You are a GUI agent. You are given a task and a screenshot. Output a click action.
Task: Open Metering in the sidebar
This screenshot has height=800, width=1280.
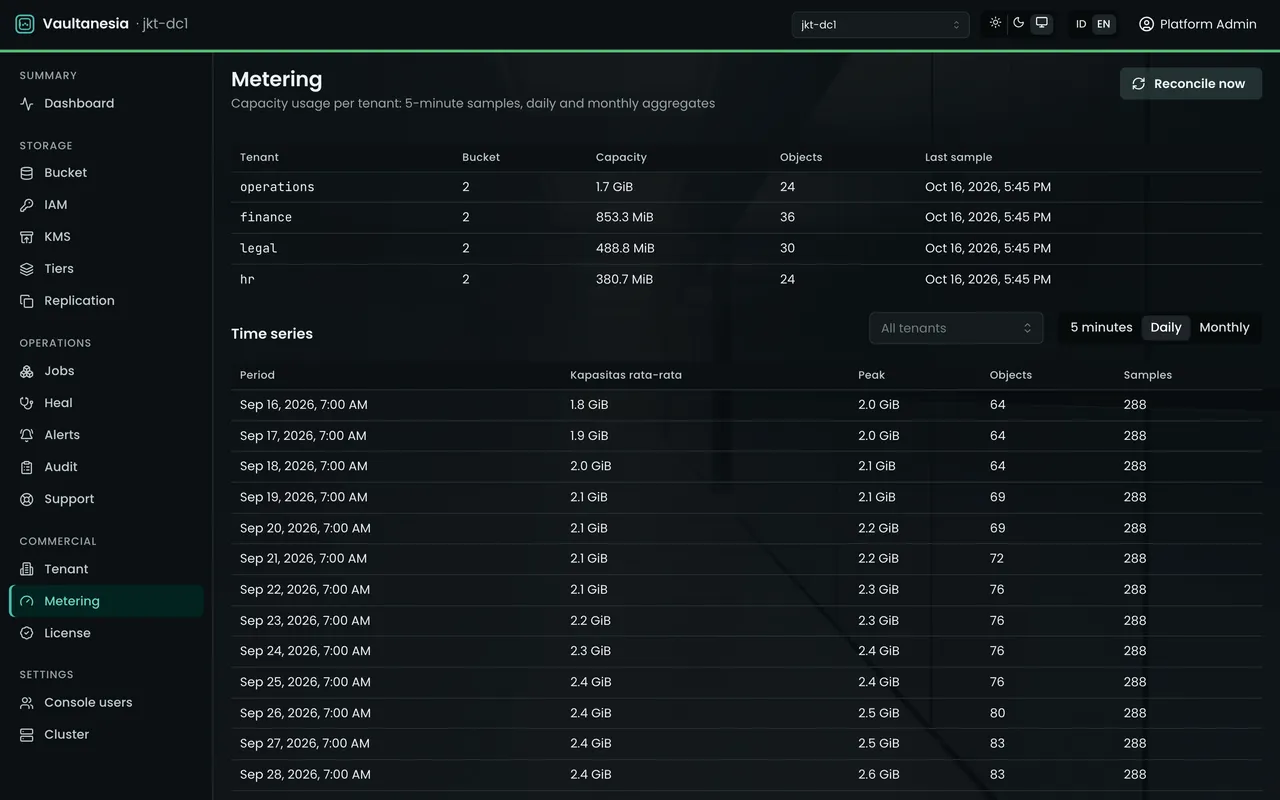pos(106,601)
